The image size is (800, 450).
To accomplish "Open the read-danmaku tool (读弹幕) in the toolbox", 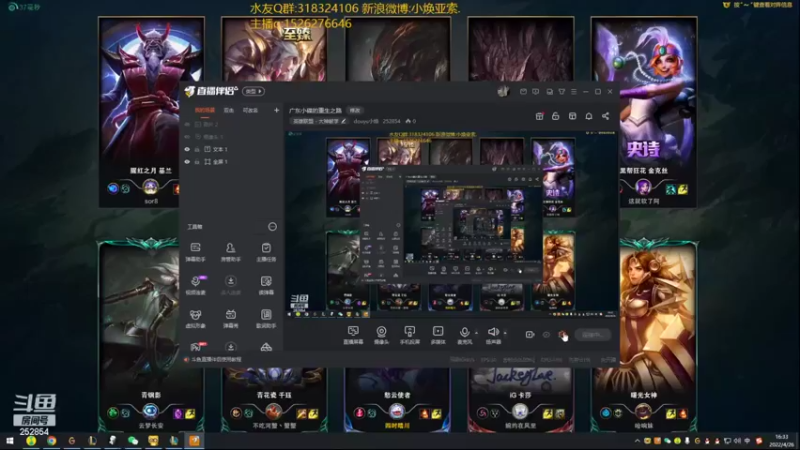I will tap(266, 285).
